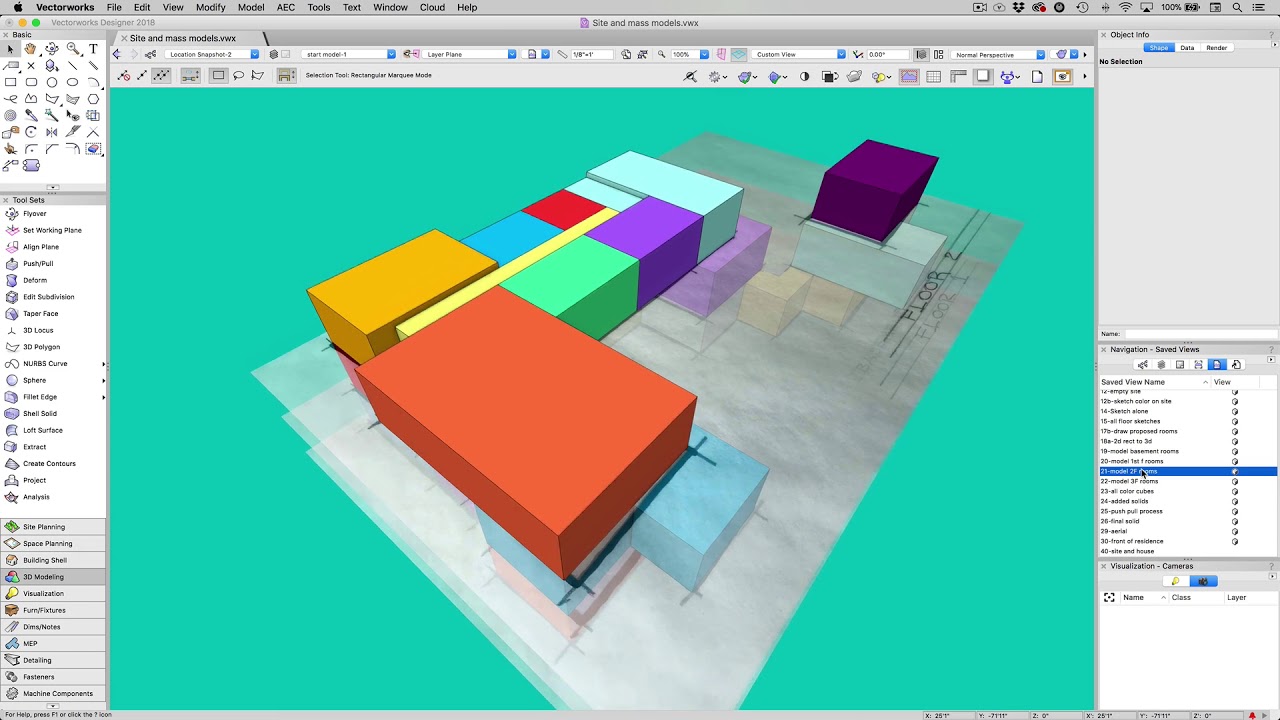The image size is (1280, 720).
Task: Set zoom percentage in the 100% field
Action: click(681, 54)
